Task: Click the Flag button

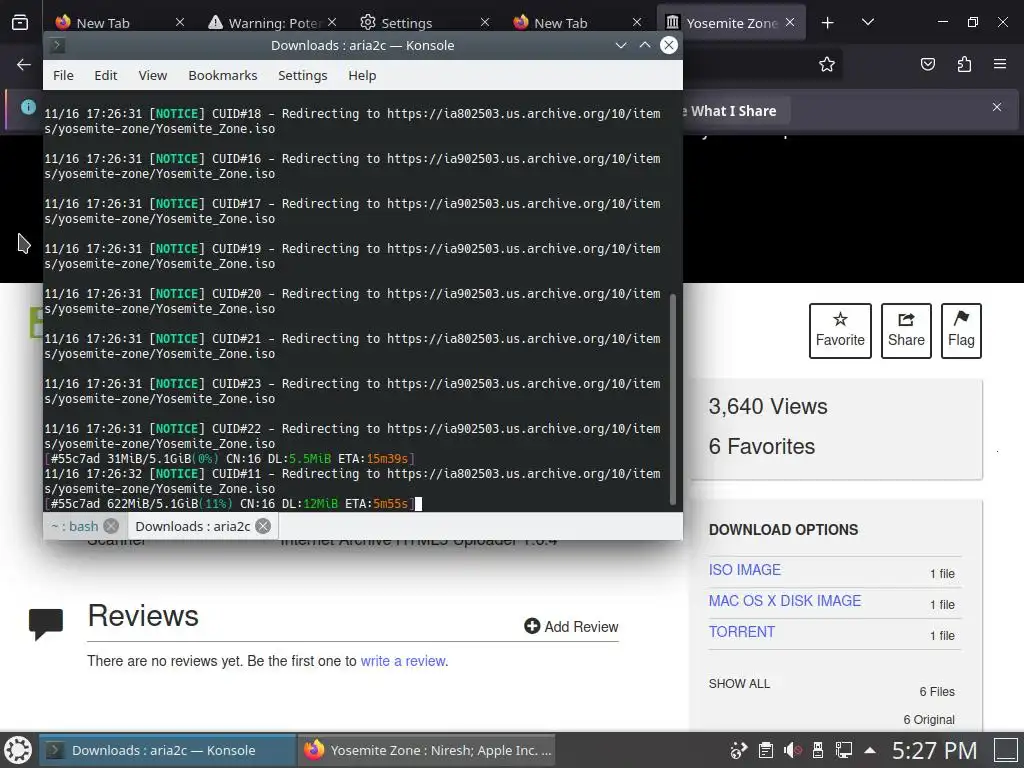Action: (961, 330)
